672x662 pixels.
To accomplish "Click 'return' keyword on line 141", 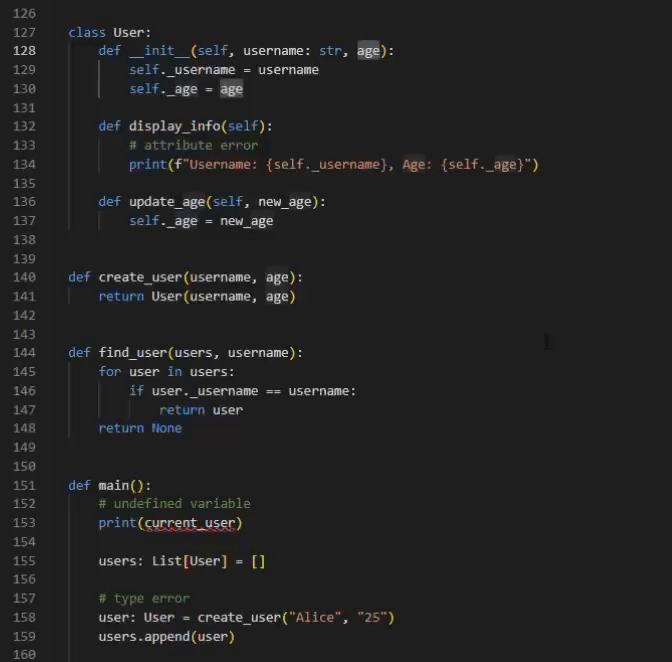I will 121,296.
